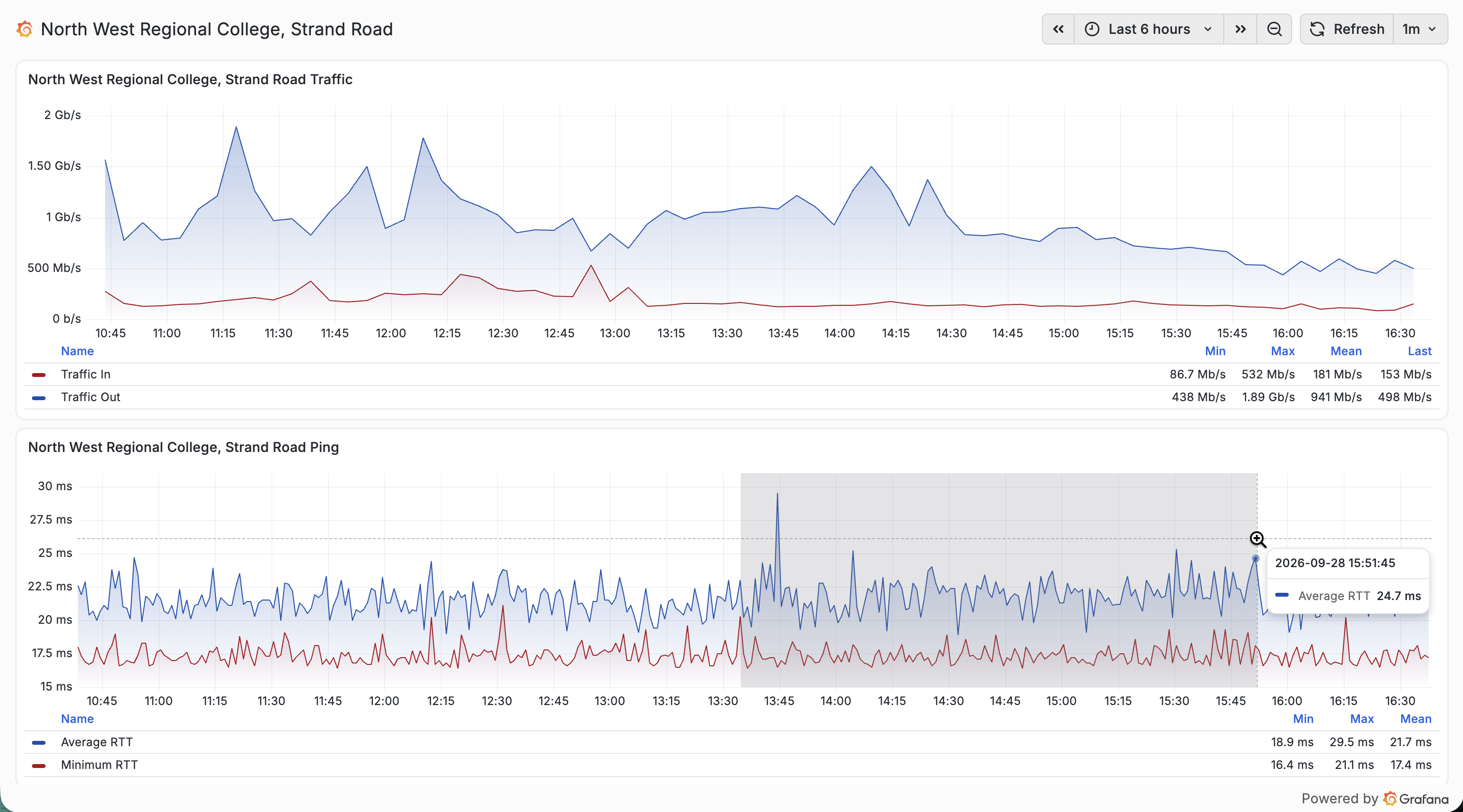
Task: Click Average RTT min value 18.9 ms
Action: (x=1292, y=742)
